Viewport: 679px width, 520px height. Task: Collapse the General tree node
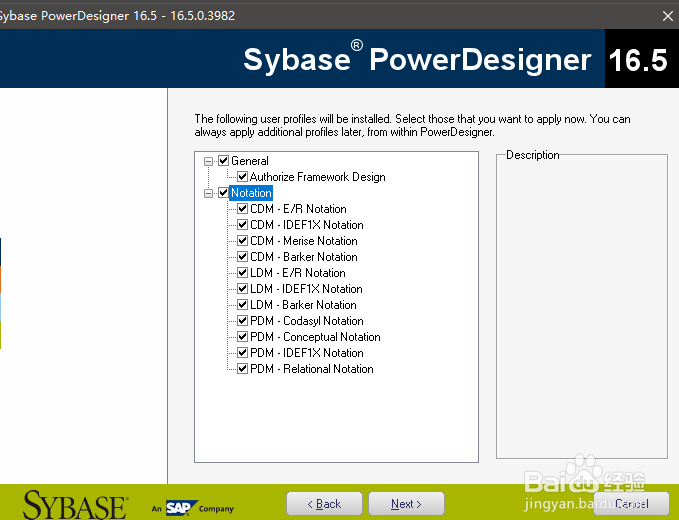point(208,161)
